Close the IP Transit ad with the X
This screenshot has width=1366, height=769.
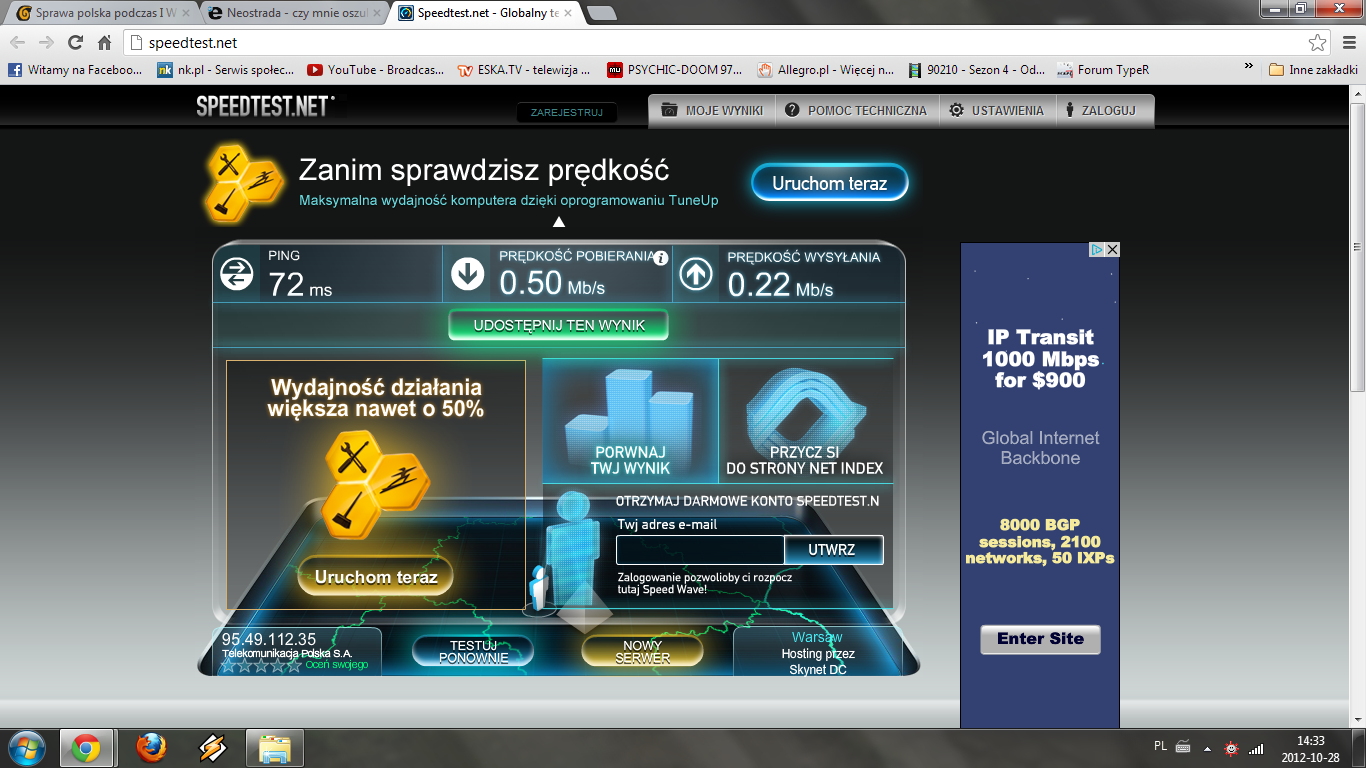click(1112, 250)
